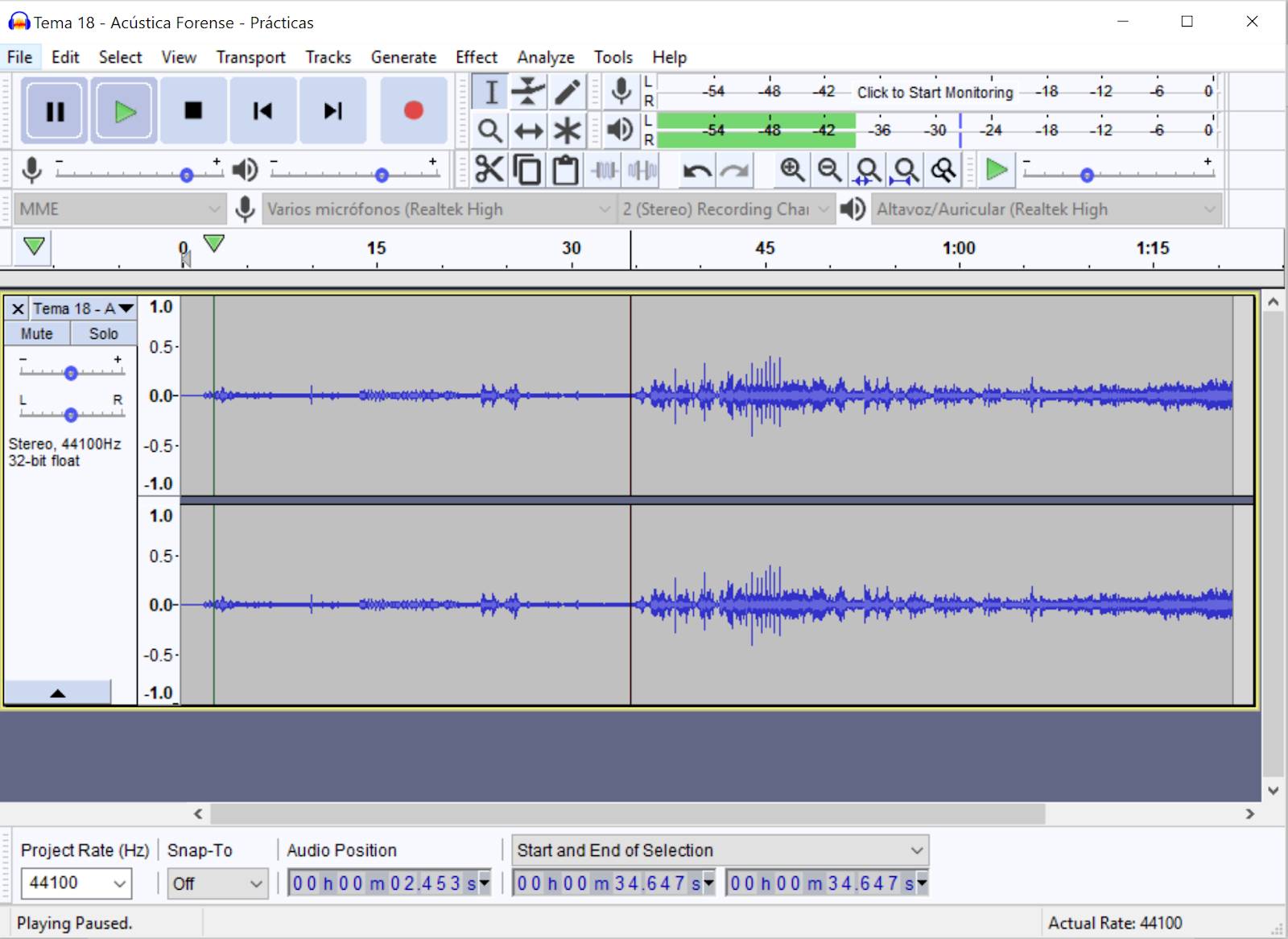1288x939 pixels.
Task: Click the Silence audio selection icon
Action: (x=642, y=170)
